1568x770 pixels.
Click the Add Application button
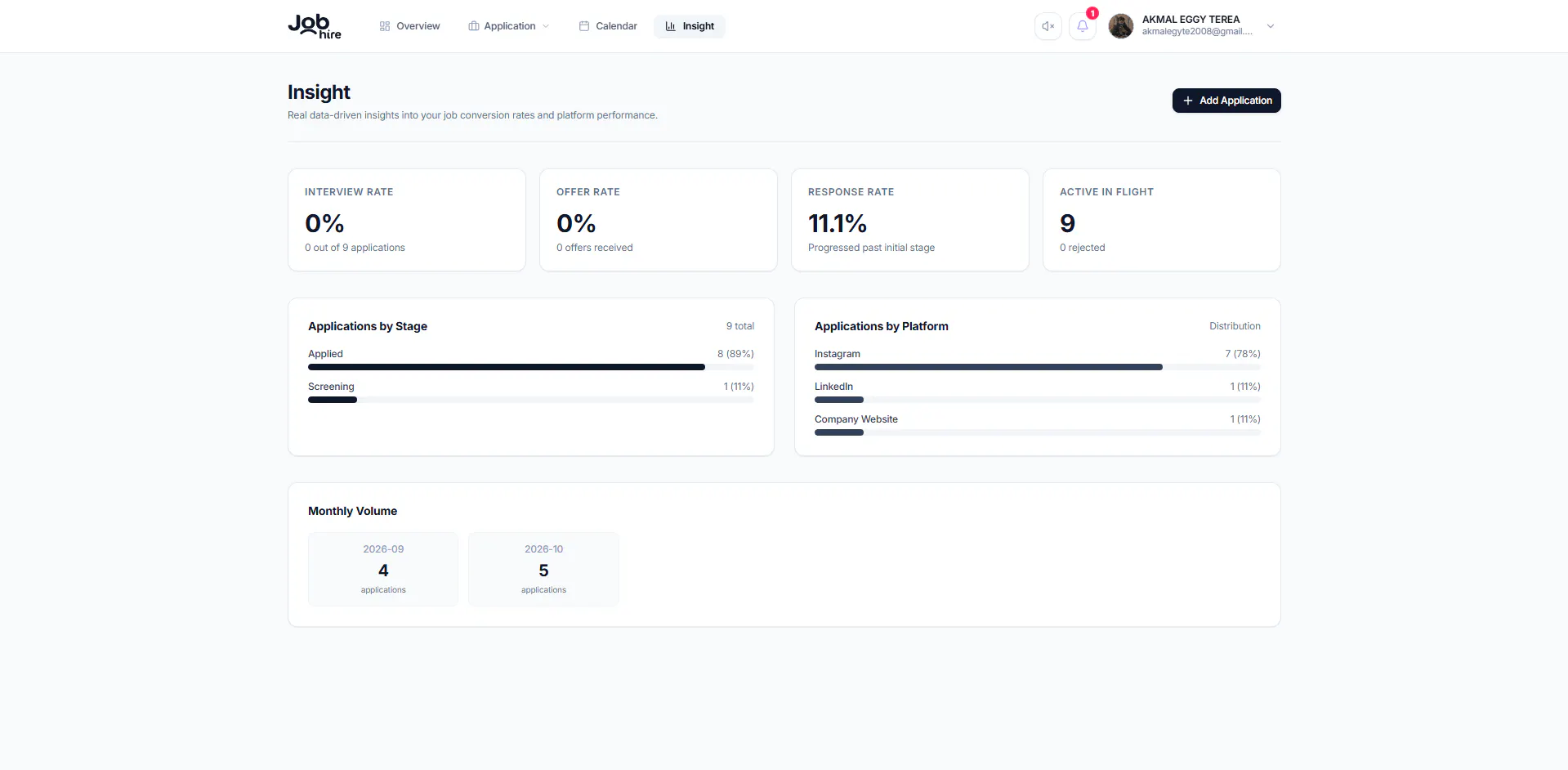tap(1226, 101)
